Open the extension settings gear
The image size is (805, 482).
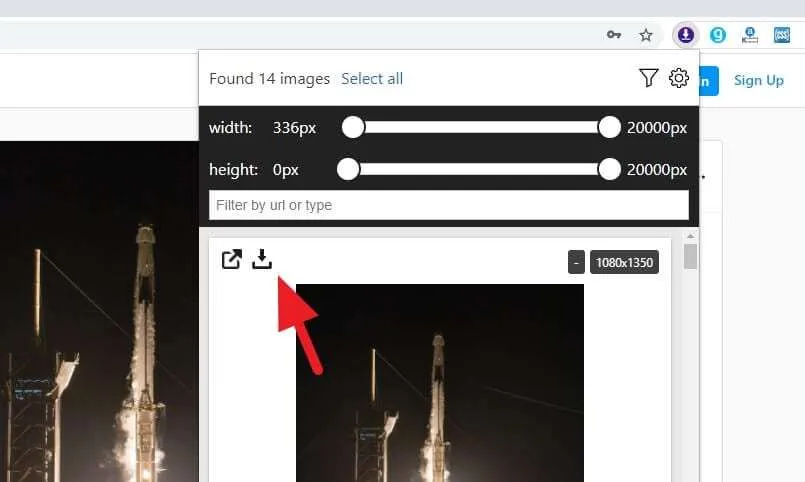pos(679,78)
